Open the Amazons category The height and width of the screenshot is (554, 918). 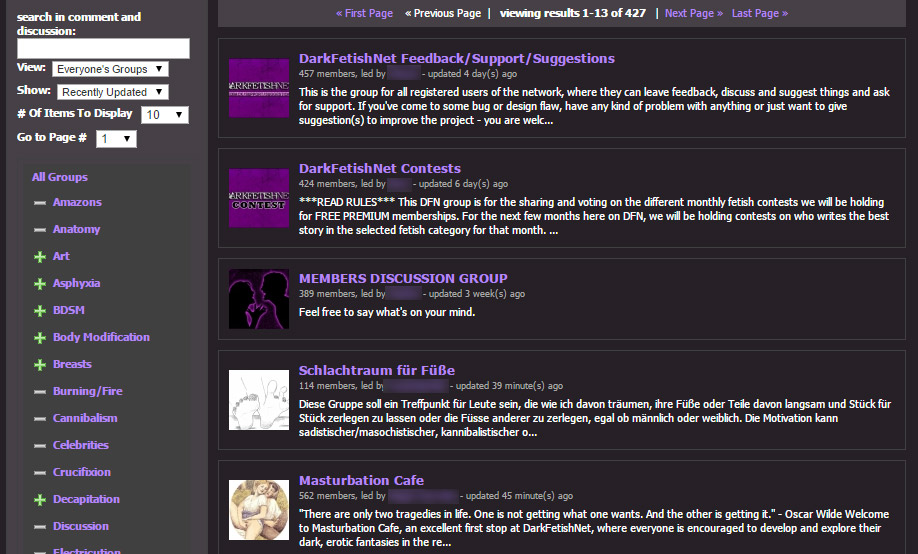(77, 202)
